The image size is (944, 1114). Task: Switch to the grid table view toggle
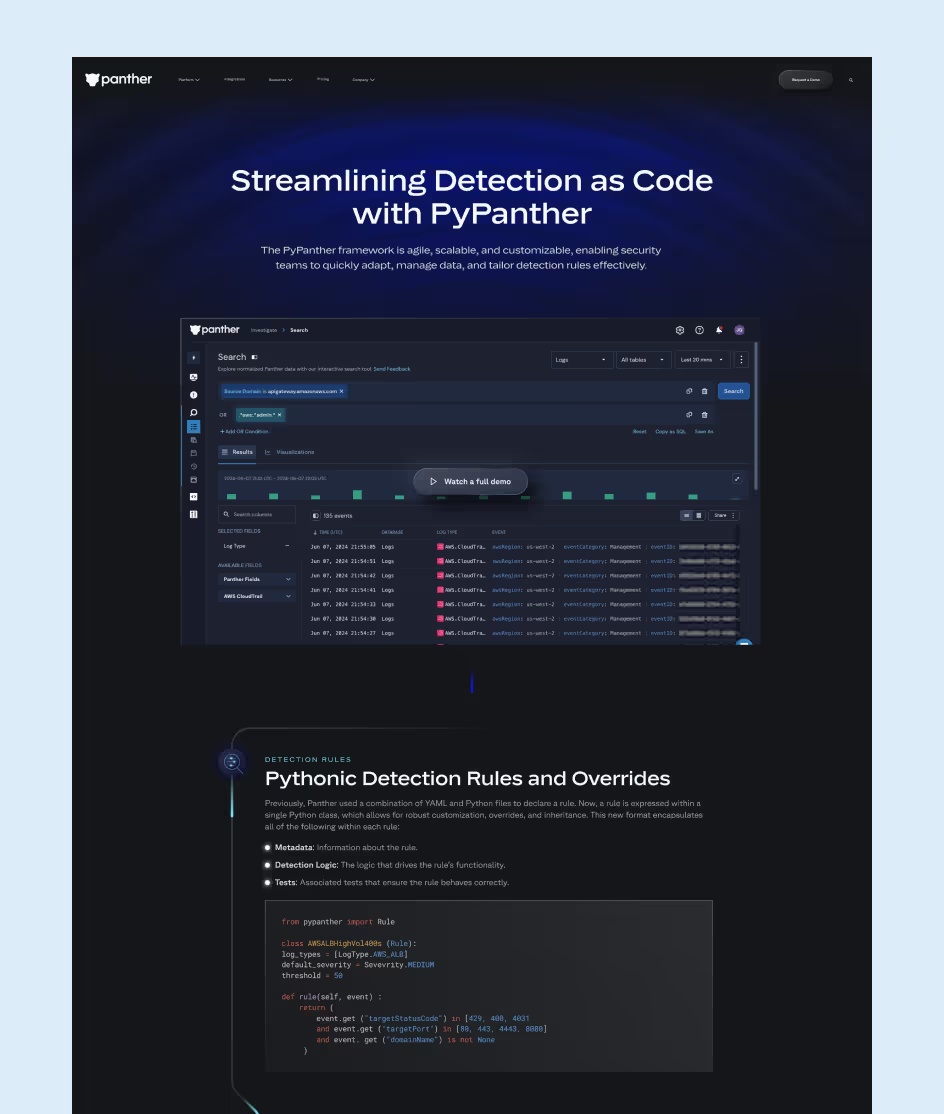tap(698, 516)
